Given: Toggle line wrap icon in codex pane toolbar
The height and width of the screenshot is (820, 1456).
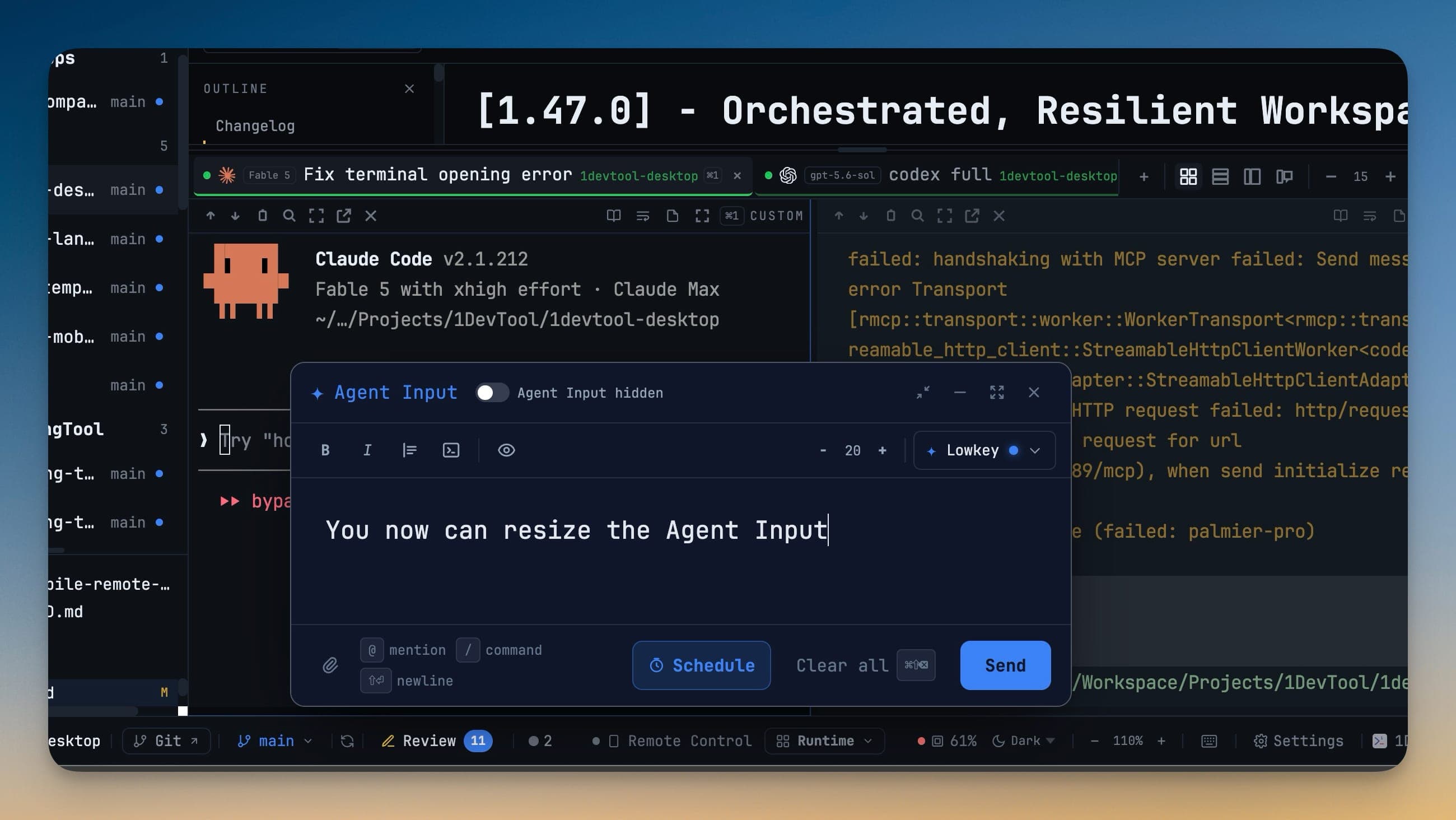Looking at the screenshot, I should tap(1370, 216).
